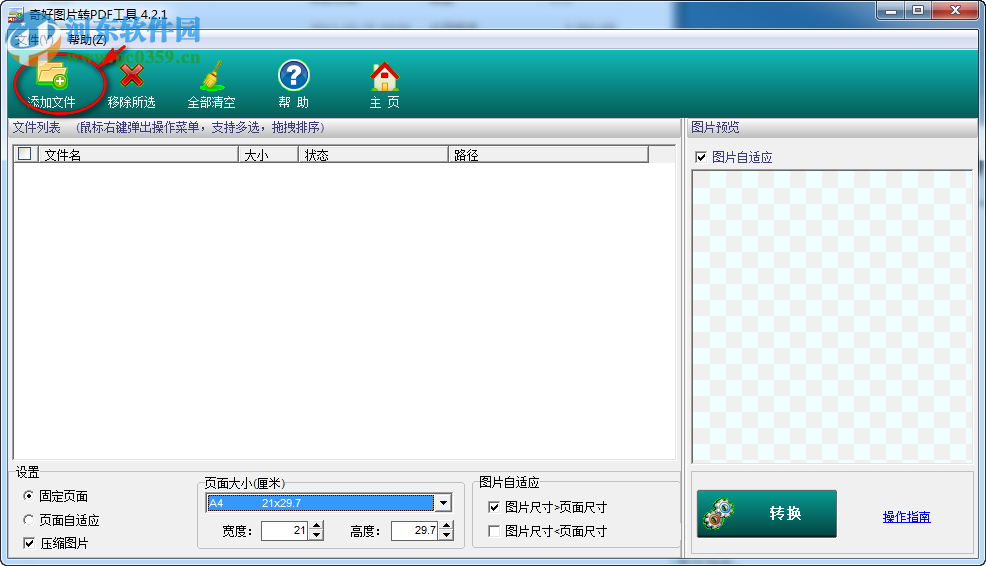Screen dimensions: 986x566
Task: Decrease 宽度 with down stepper arrow
Action: [316, 535]
